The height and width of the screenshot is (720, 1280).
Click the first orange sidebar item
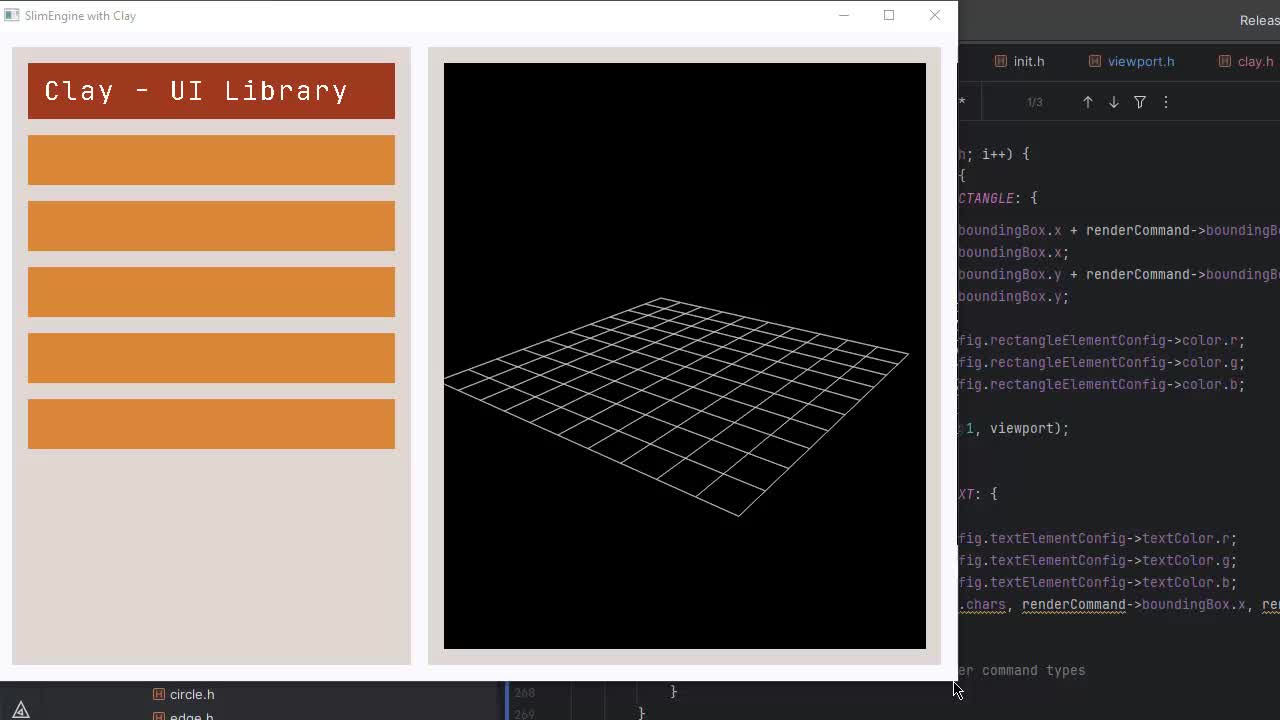pyautogui.click(x=211, y=160)
